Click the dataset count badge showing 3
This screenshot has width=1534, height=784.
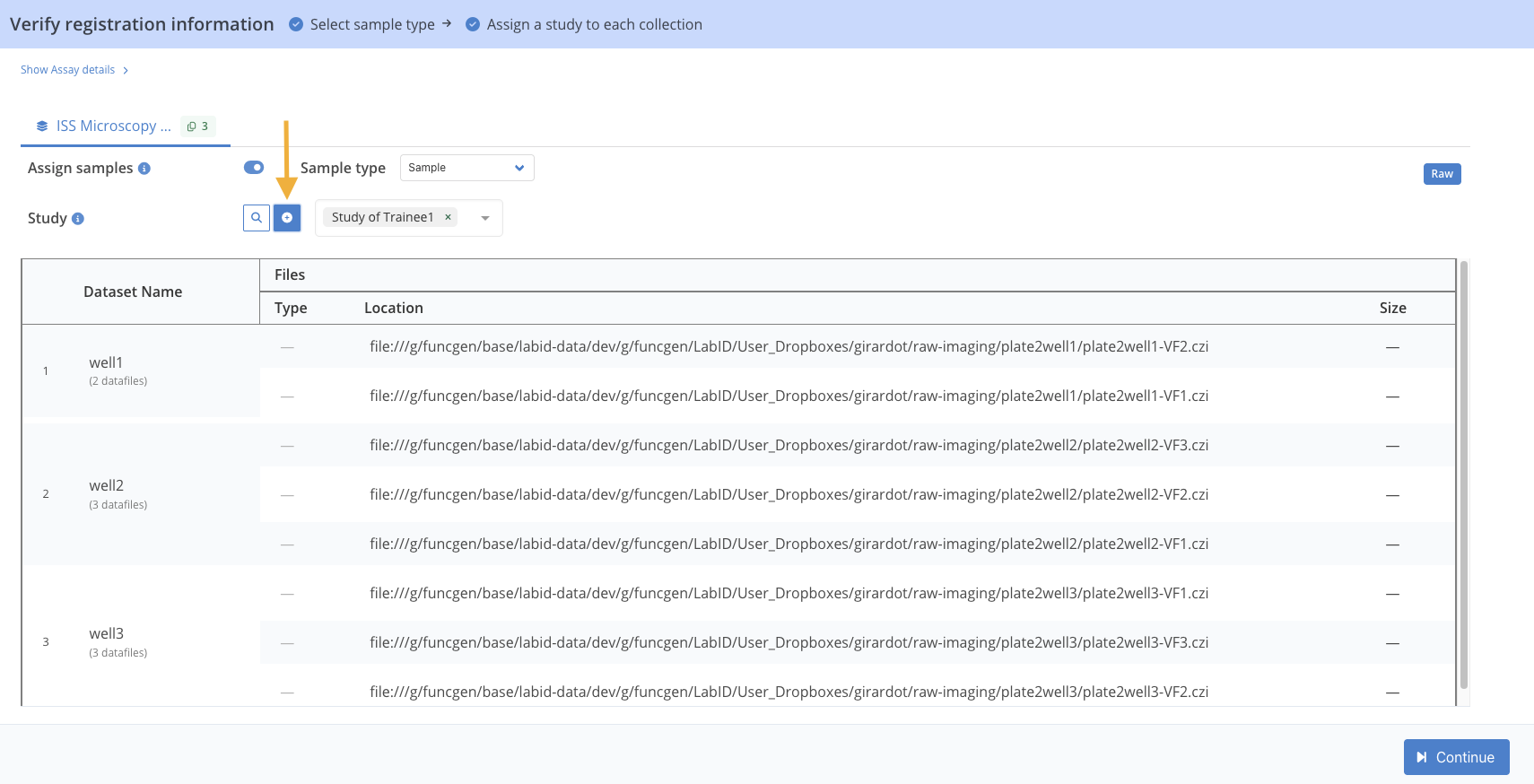[x=198, y=126]
